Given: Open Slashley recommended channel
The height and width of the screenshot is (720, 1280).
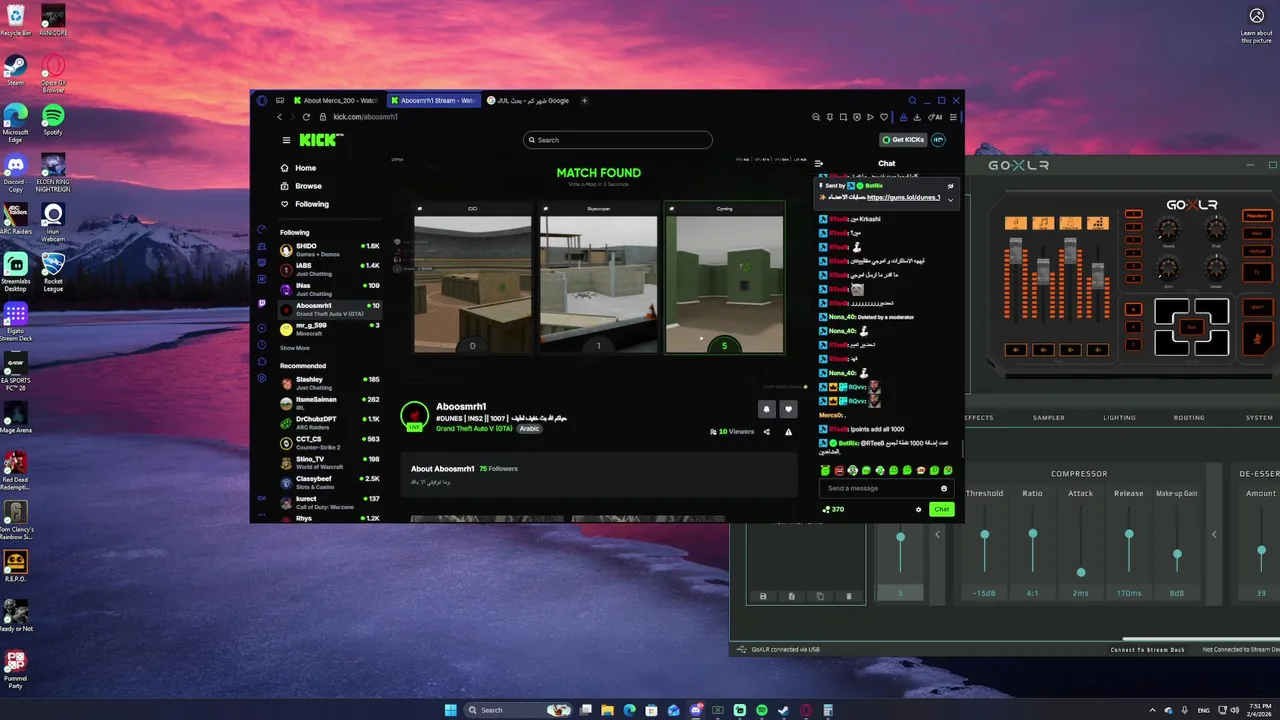Looking at the screenshot, I should 329,383.
